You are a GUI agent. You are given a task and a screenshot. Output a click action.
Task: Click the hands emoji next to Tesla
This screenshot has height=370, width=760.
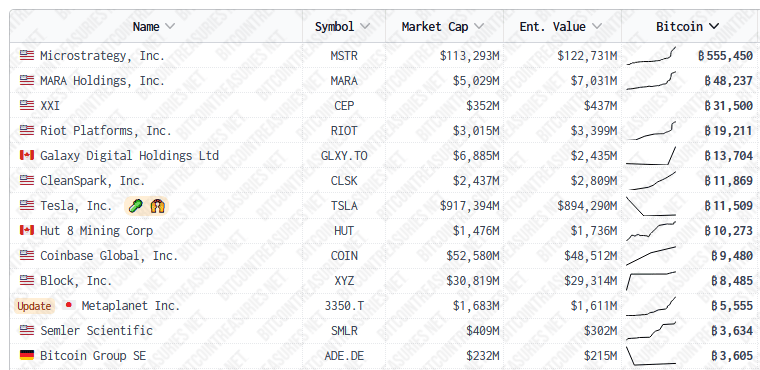click(x=158, y=207)
